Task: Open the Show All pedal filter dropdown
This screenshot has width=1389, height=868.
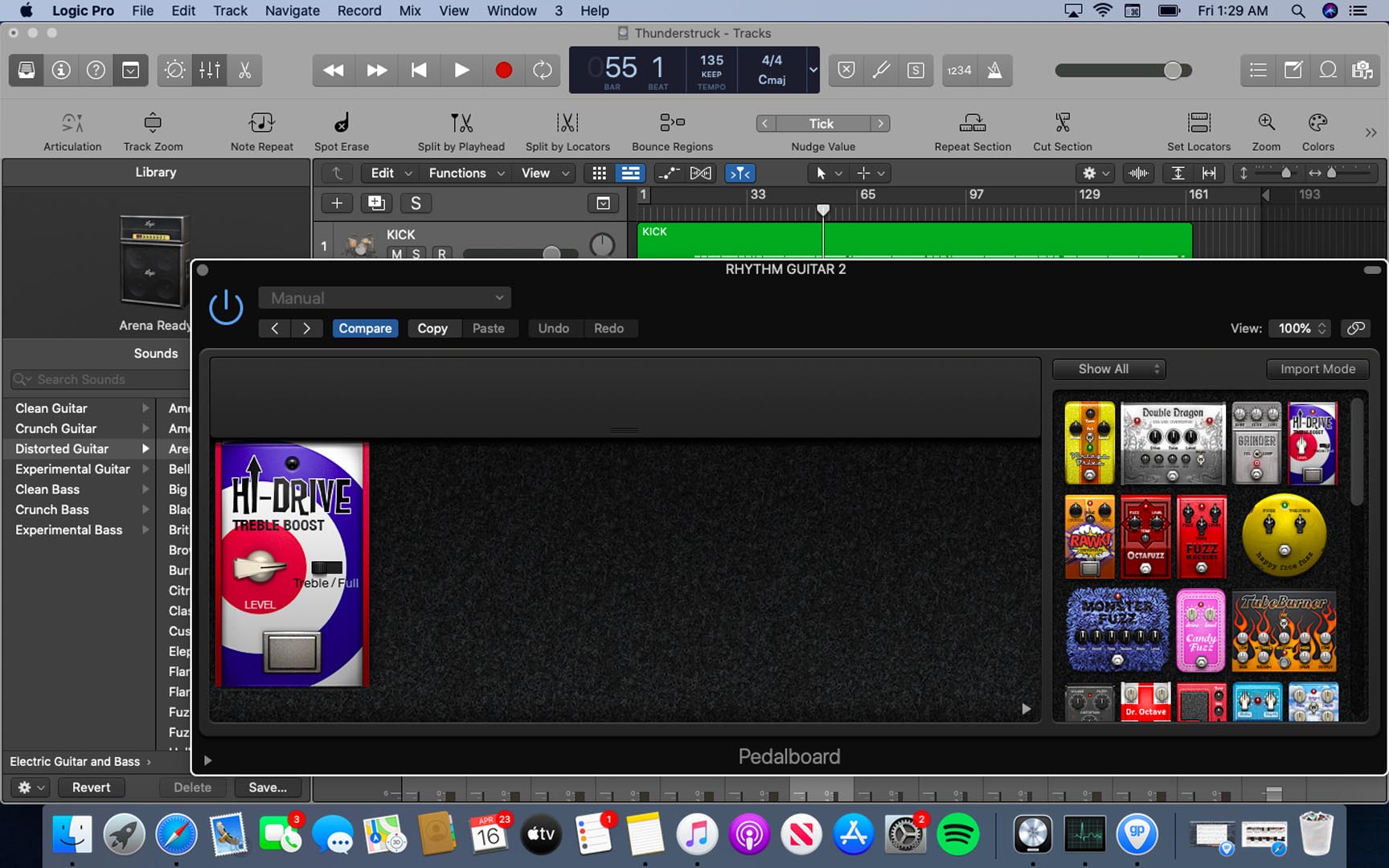Action: (1109, 369)
